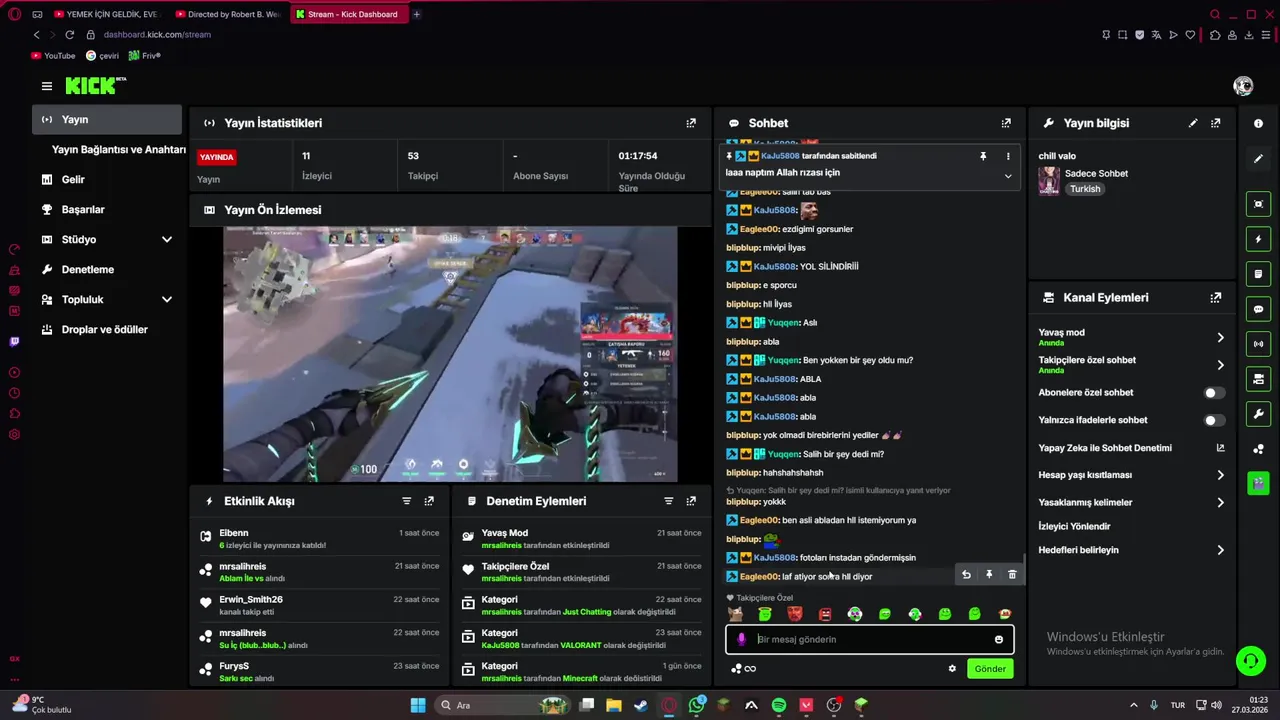This screenshot has height=720, width=1280.
Task: Open the YouTube bookmark
Action: point(53,56)
